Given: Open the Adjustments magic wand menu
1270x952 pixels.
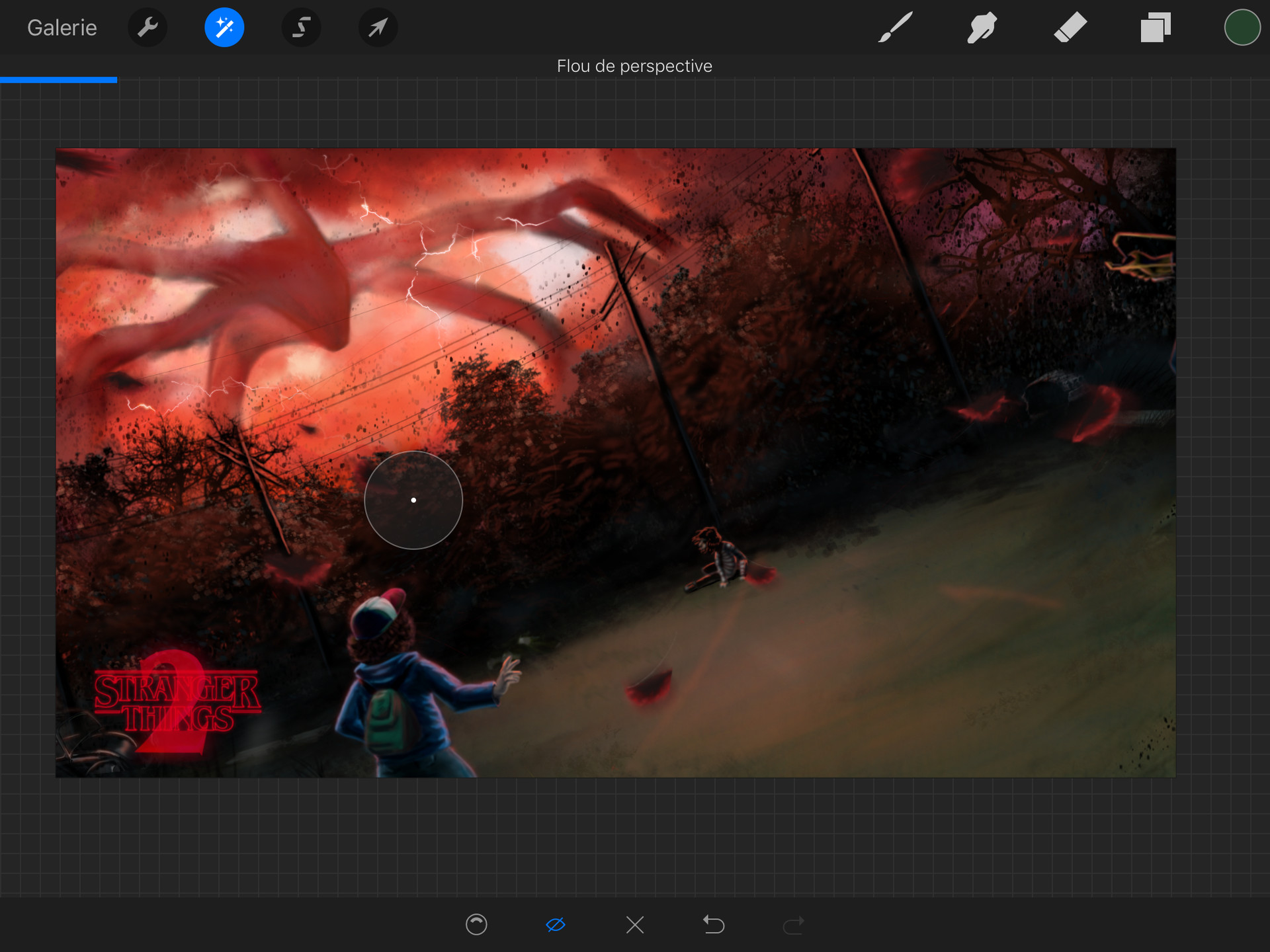Looking at the screenshot, I should [x=224, y=28].
